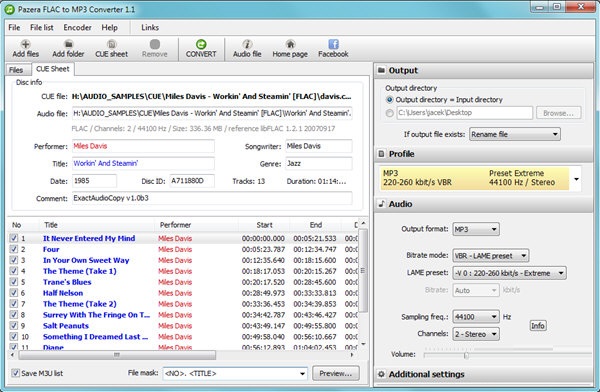Screen dimensions: 600x392
Task: Open the Help menu
Action: click(109, 28)
